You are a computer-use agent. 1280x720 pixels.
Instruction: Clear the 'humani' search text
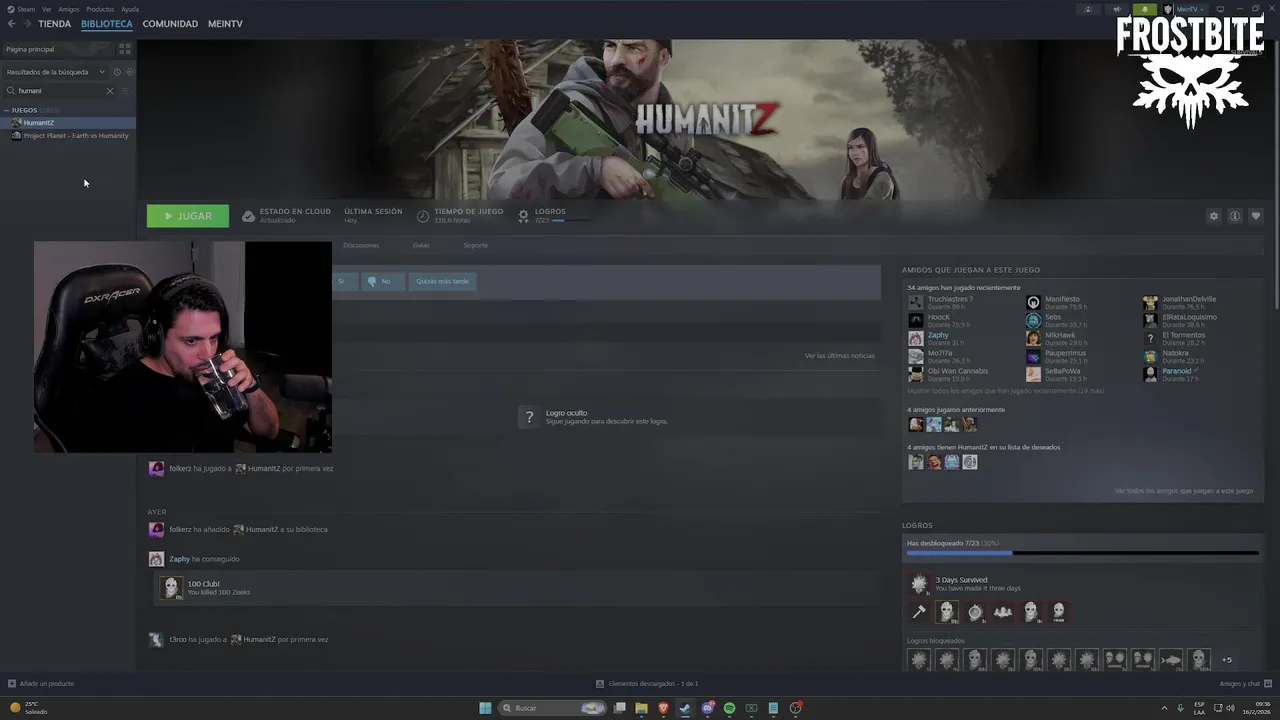tap(110, 91)
